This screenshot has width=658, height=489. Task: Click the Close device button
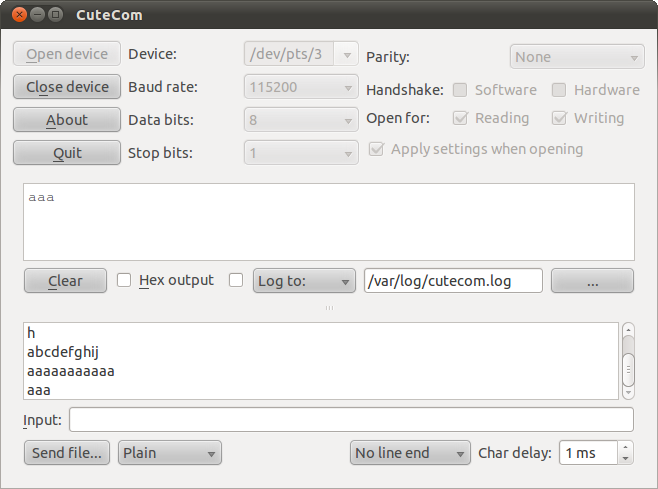[x=66, y=87]
